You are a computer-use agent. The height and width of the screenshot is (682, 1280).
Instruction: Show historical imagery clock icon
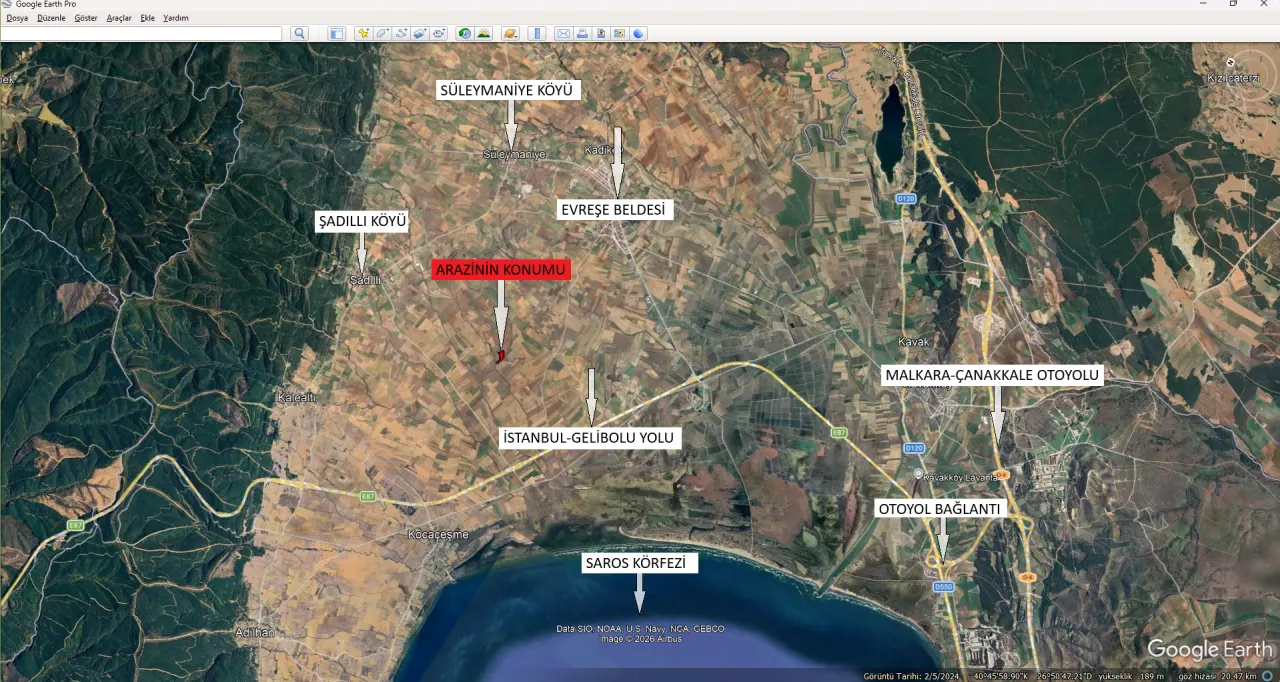coord(466,33)
